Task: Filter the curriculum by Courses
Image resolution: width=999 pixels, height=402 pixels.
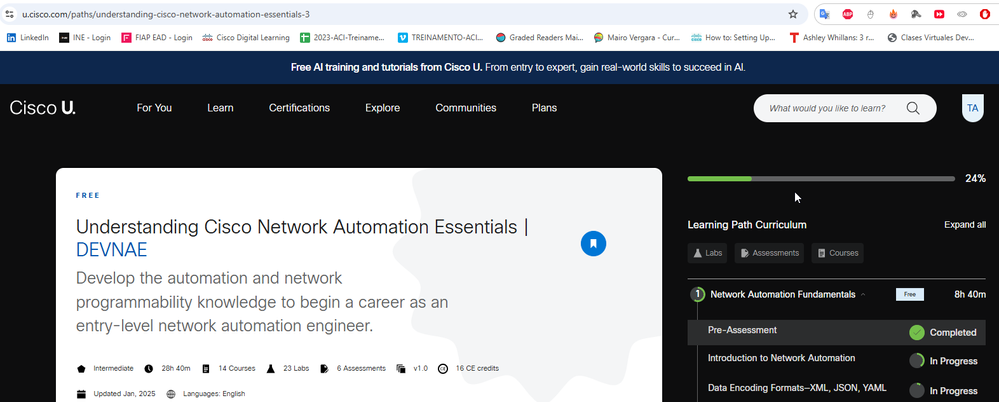Action: click(837, 253)
